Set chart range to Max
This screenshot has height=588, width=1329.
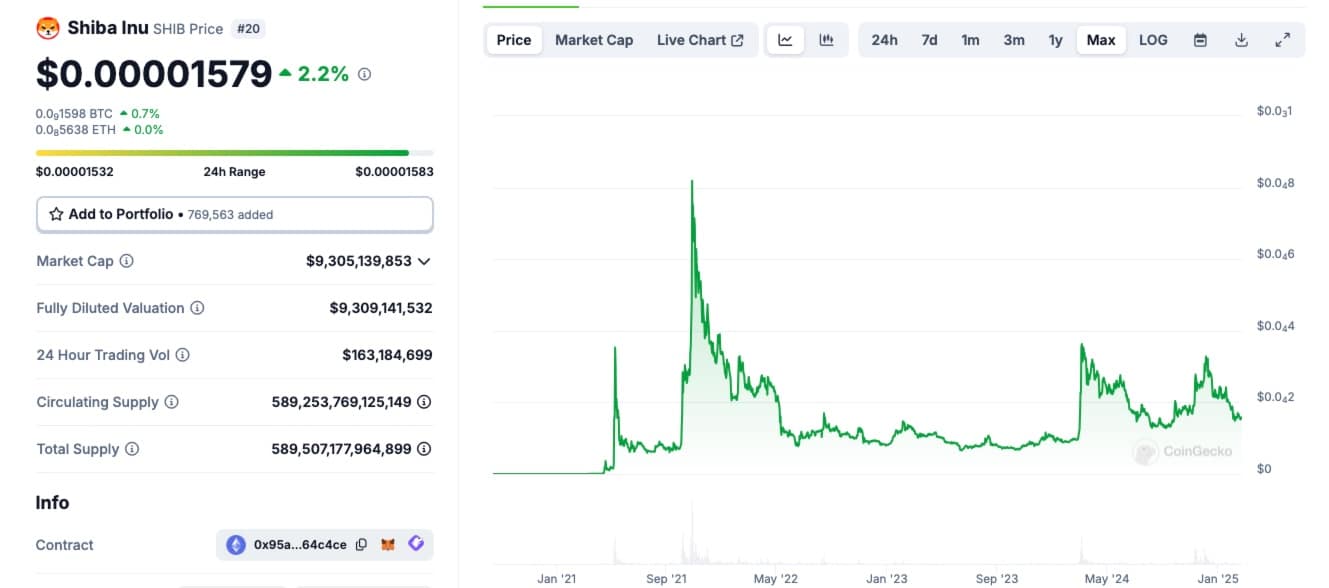pos(1101,40)
